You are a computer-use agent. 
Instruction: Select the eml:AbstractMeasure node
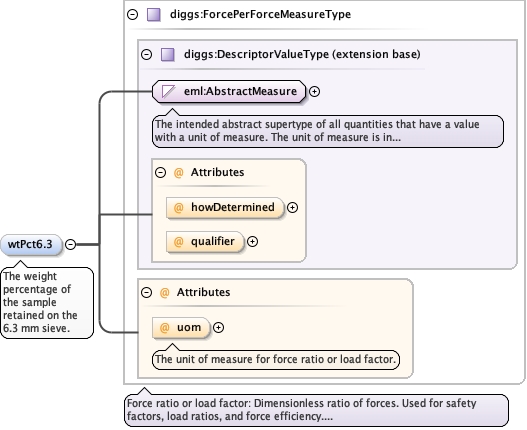tap(229, 91)
